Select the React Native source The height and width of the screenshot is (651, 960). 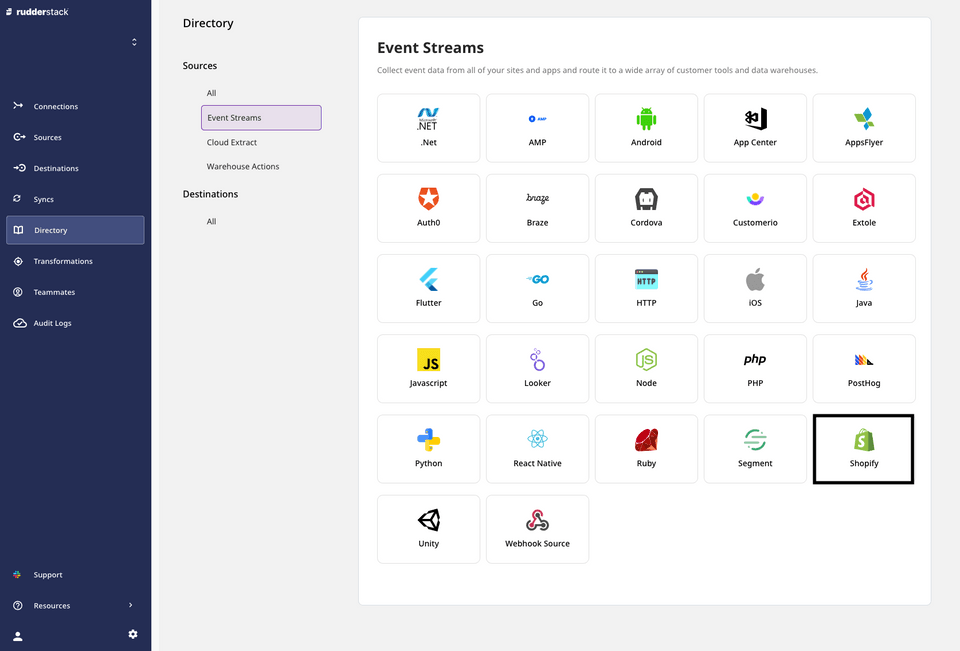tap(537, 448)
